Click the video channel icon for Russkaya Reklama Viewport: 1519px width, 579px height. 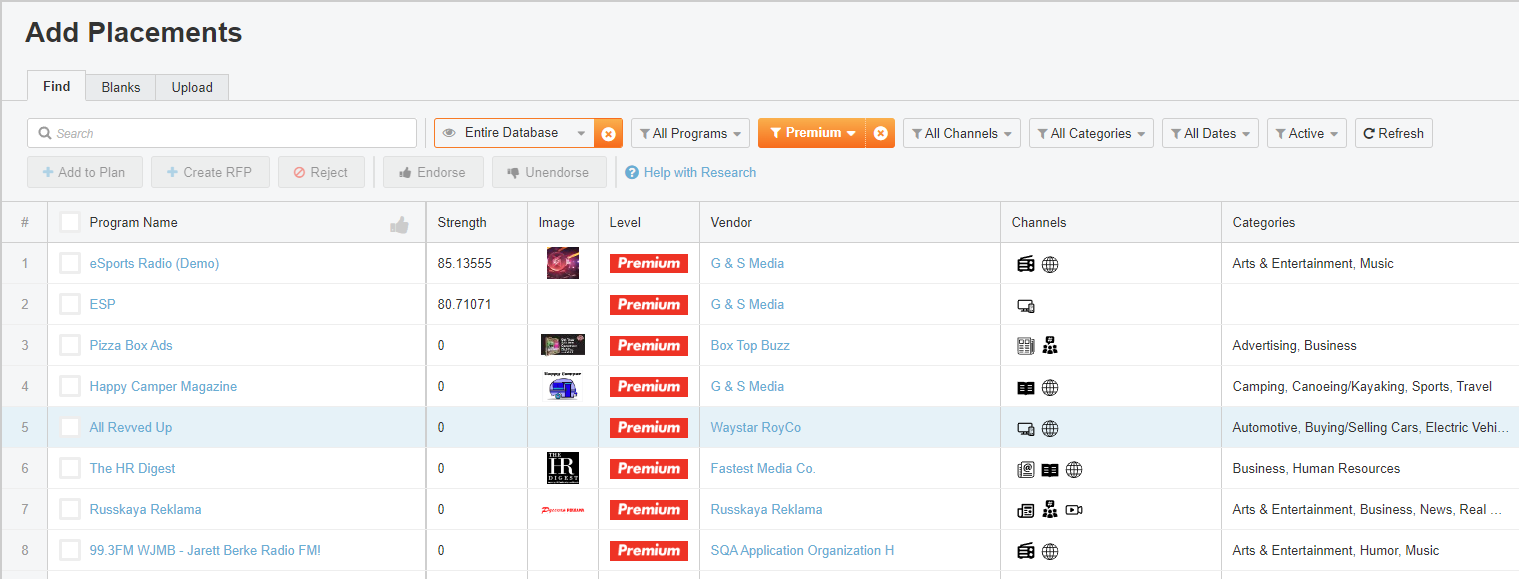tap(1074, 510)
